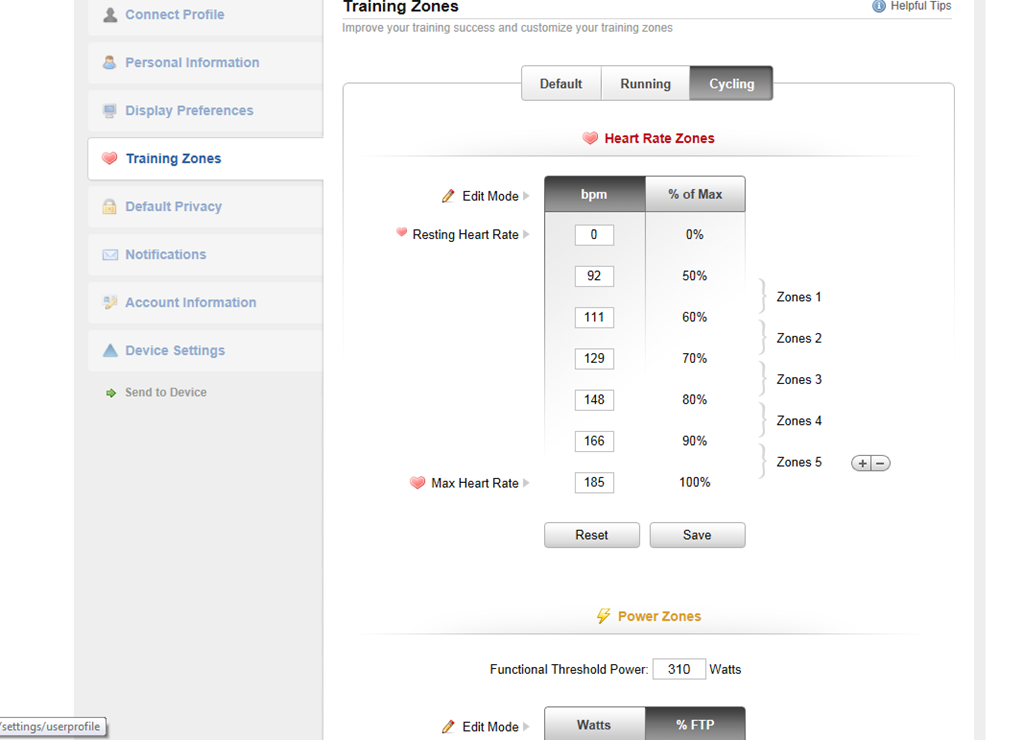
Task: Click the green Send to Device arrow icon
Action: point(111,393)
